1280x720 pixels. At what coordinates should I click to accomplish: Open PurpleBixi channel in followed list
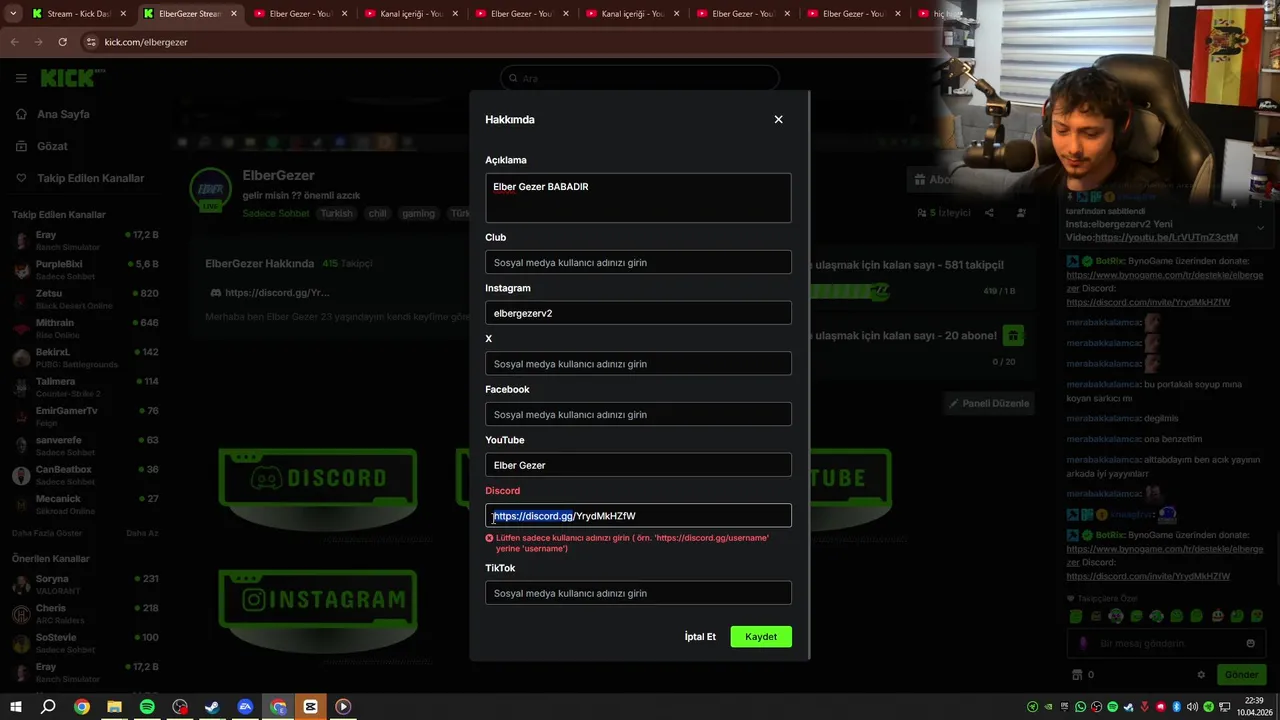coord(85,269)
